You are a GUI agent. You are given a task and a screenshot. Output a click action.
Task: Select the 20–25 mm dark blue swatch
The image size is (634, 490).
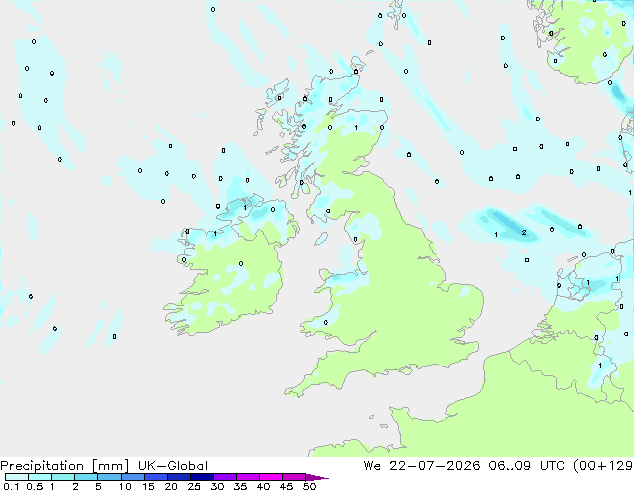point(178,477)
